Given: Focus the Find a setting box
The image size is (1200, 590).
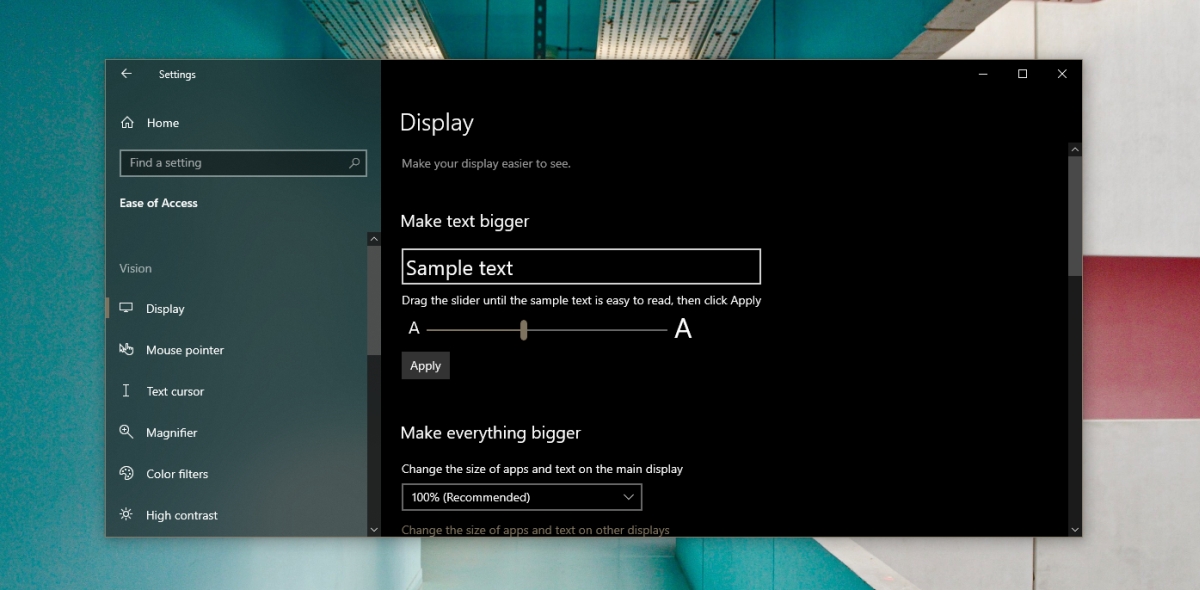Looking at the screenshot, I should (x=243, y=163).
